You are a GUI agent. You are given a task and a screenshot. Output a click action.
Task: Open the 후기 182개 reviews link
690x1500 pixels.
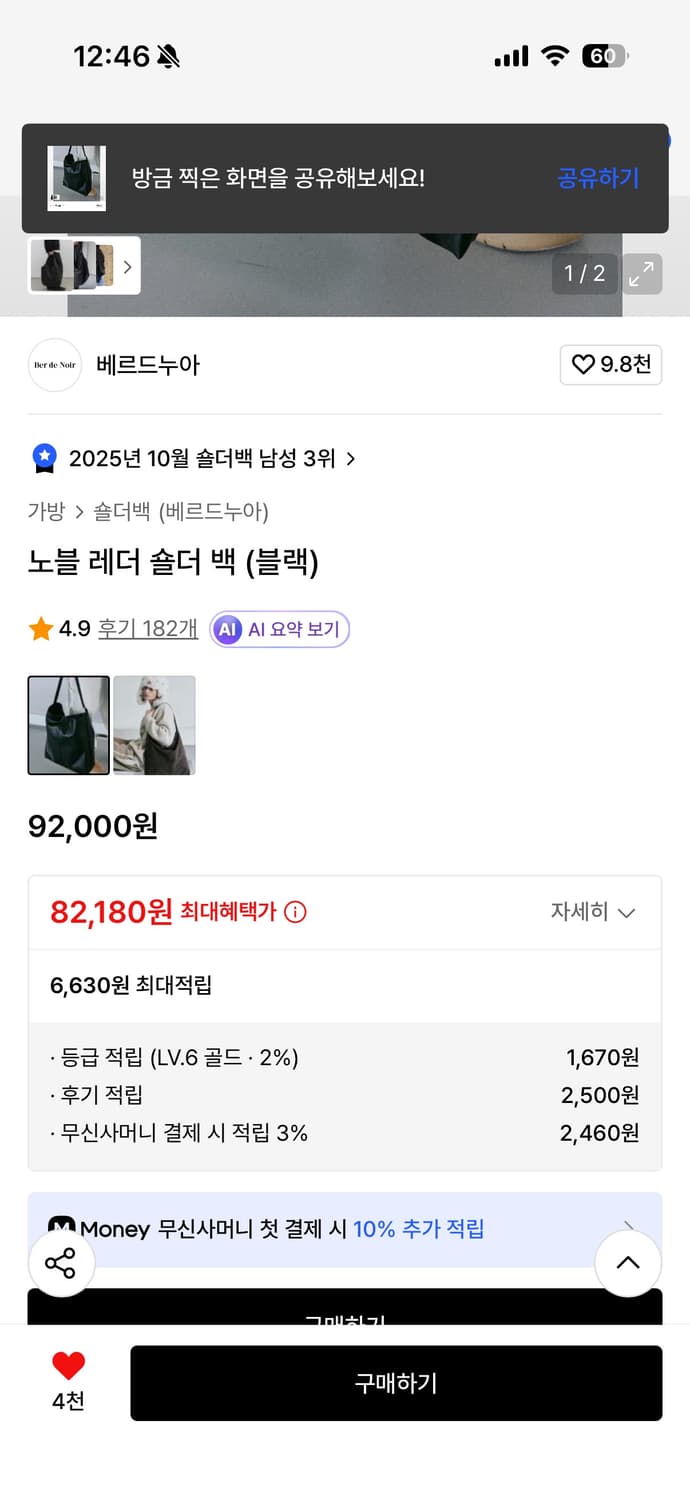(148, 629)
